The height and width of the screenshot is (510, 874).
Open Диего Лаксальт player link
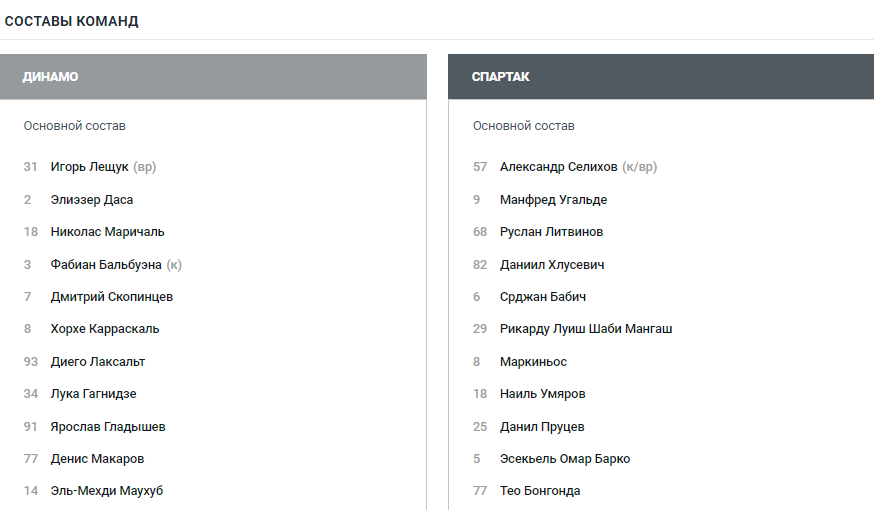point(98,362)
